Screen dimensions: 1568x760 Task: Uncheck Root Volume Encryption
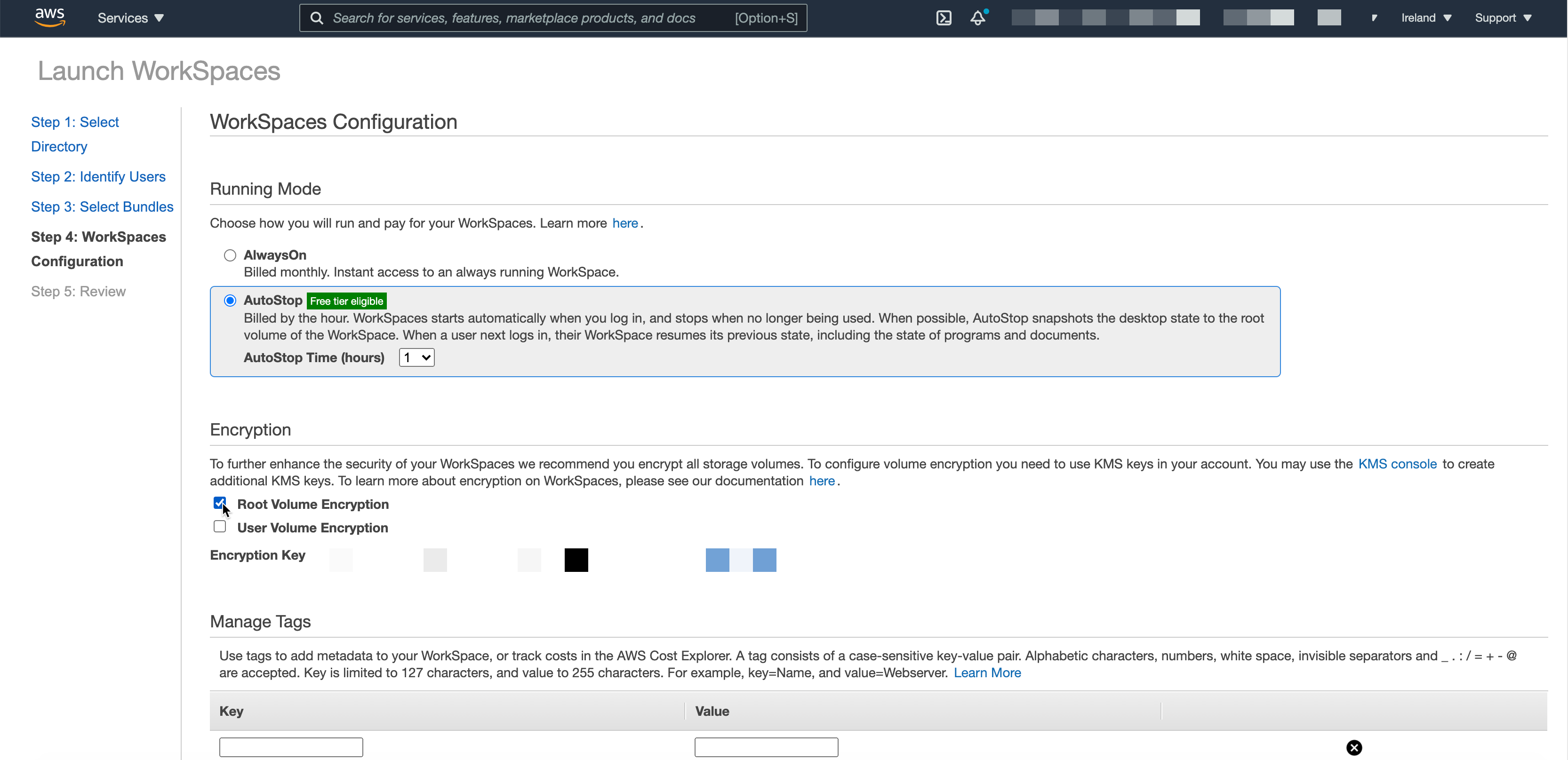click(x=220, y=503)
